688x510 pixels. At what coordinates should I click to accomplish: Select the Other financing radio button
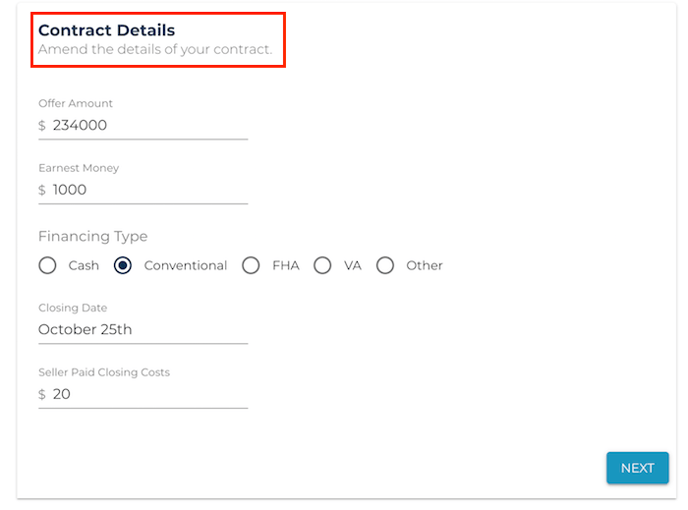(x=385, y=265)
